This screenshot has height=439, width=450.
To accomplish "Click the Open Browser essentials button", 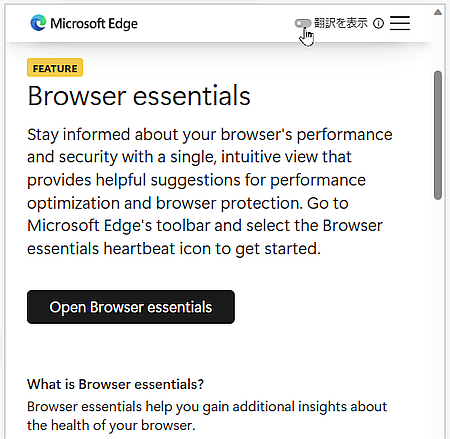I will point(131,307).
